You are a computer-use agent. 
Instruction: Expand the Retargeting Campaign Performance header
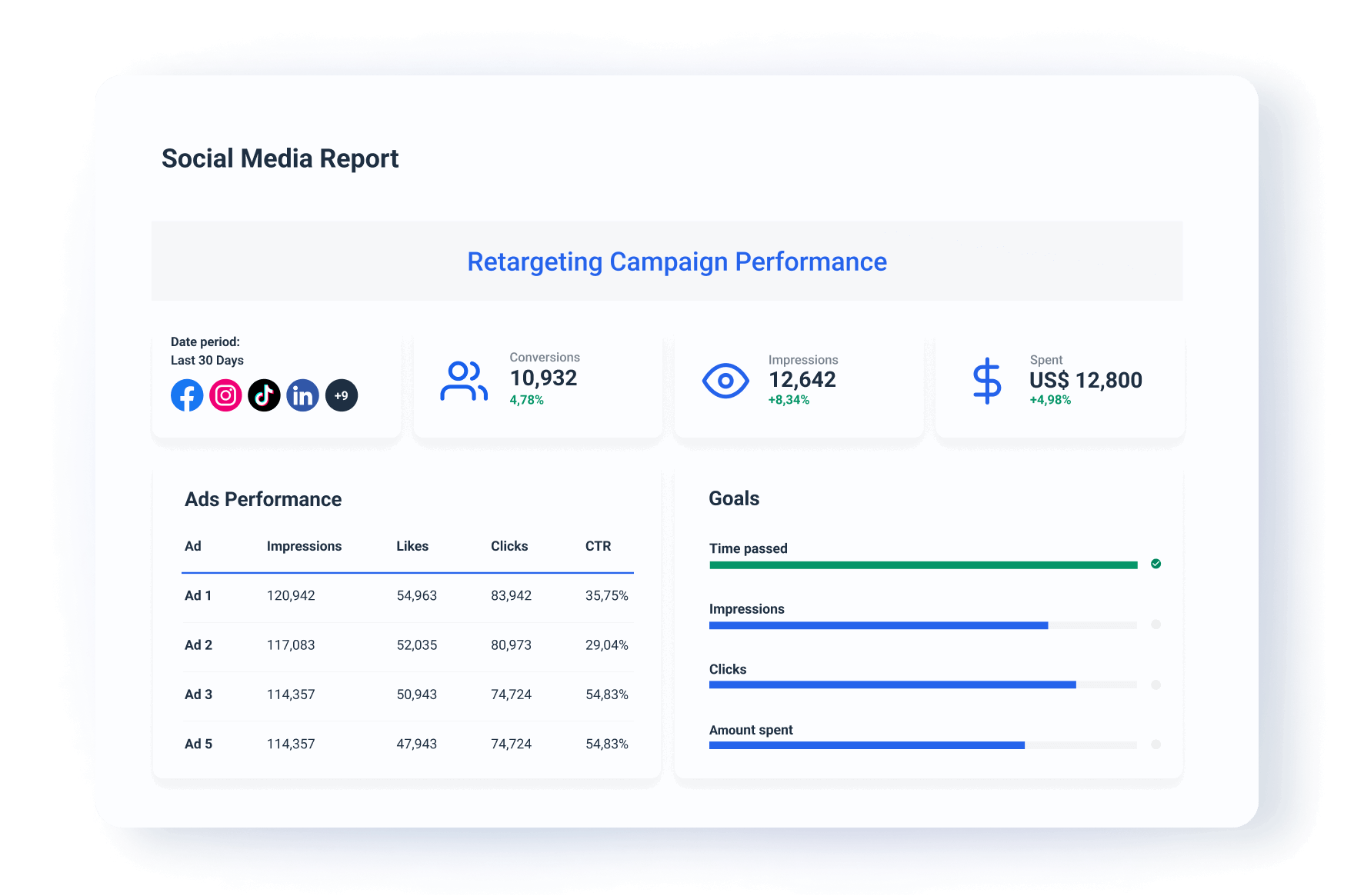pyautogui.click(x=676, y=261)
